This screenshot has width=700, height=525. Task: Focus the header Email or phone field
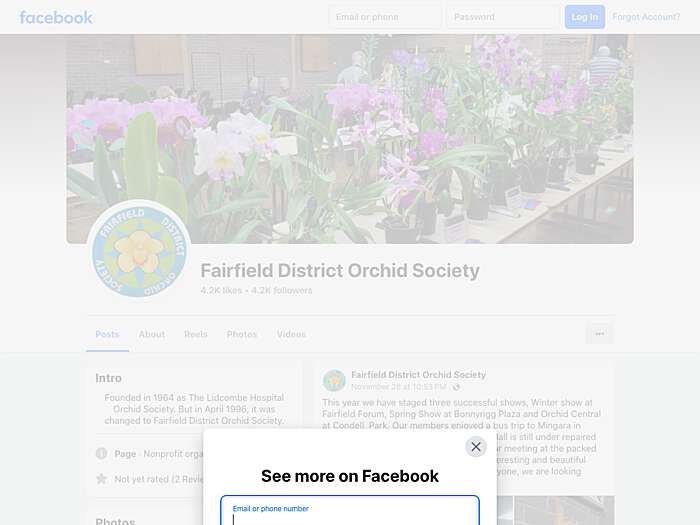pyautogui.click(x=385, y=17)
